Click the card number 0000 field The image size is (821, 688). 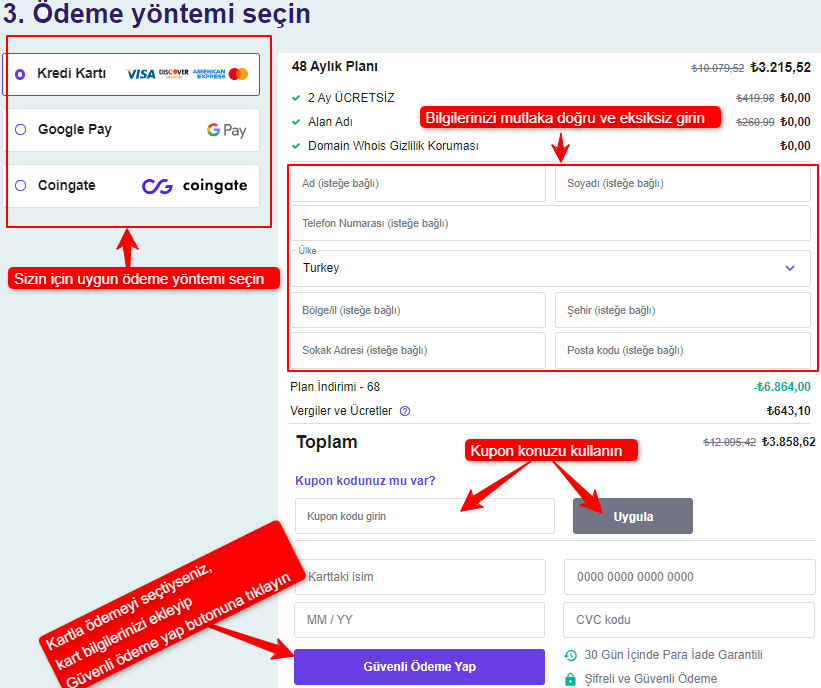[x=689, y=576]
